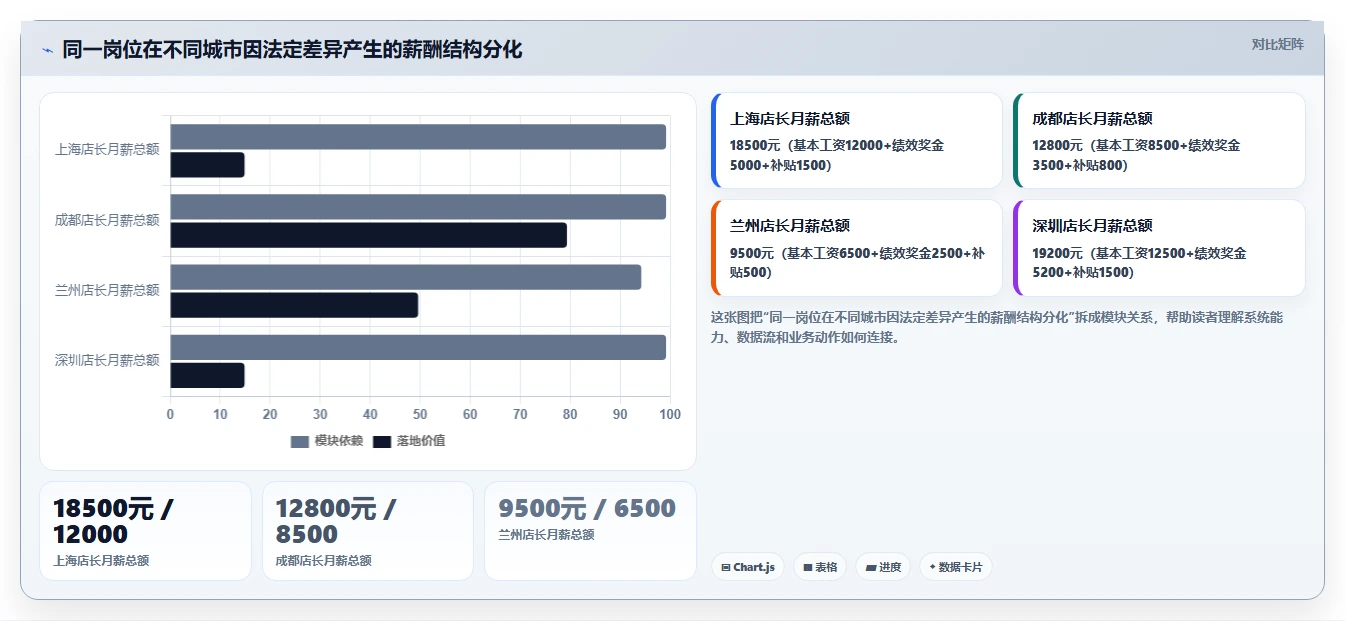Viewport: 1345px width, 621px height.
Task: Click 上海店长月薪总额 caption under 18500元 stat
Action: point(101,561)
